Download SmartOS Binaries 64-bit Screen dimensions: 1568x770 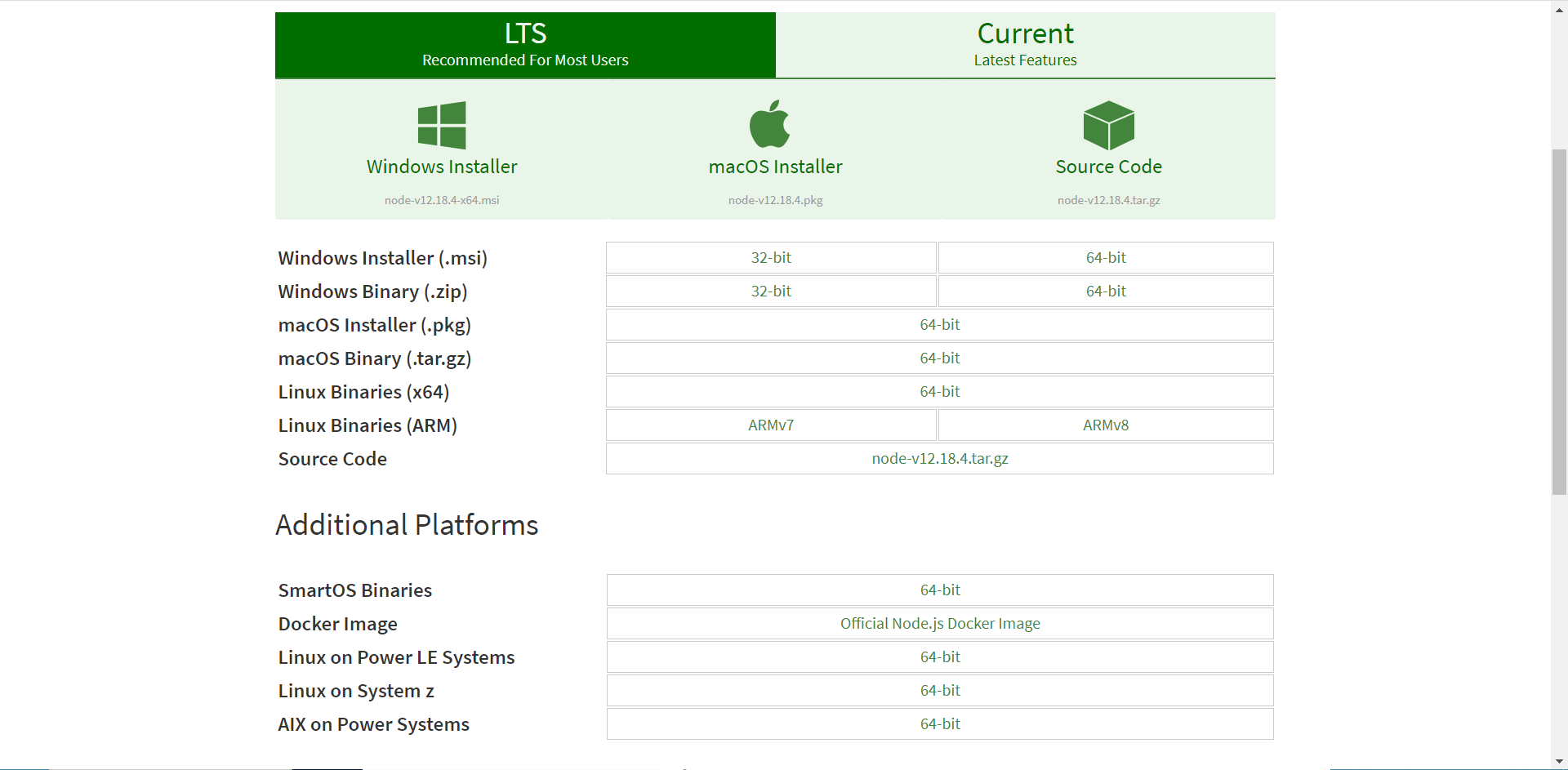(940, 590)
